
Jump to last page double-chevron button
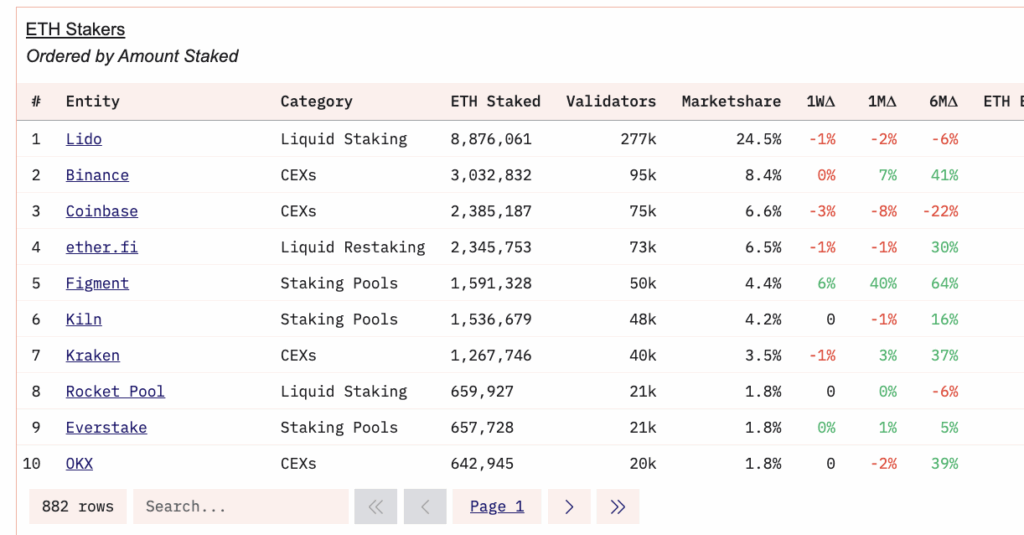618,506
